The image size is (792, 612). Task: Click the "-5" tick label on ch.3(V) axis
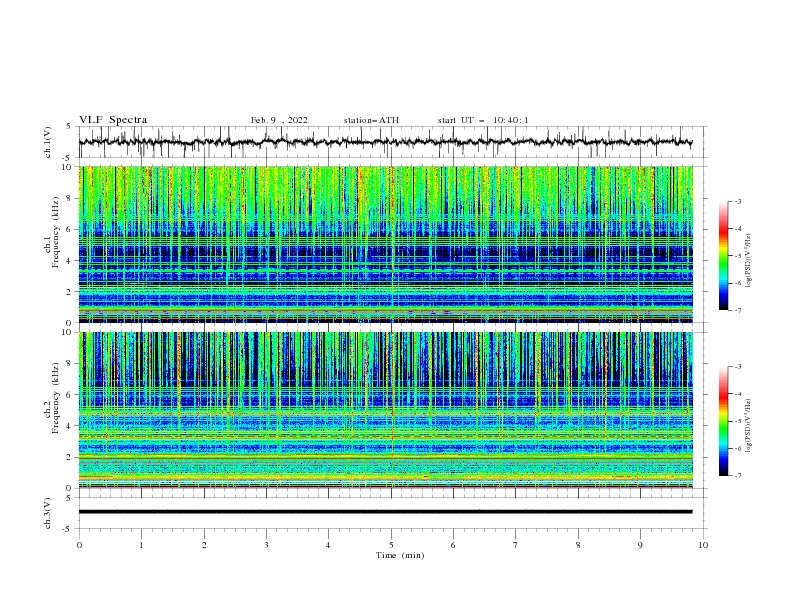tap(68, 529)
